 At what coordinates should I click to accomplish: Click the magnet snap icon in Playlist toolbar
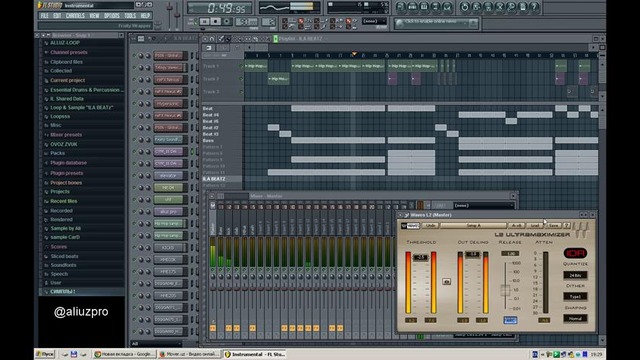coord(212,39)
